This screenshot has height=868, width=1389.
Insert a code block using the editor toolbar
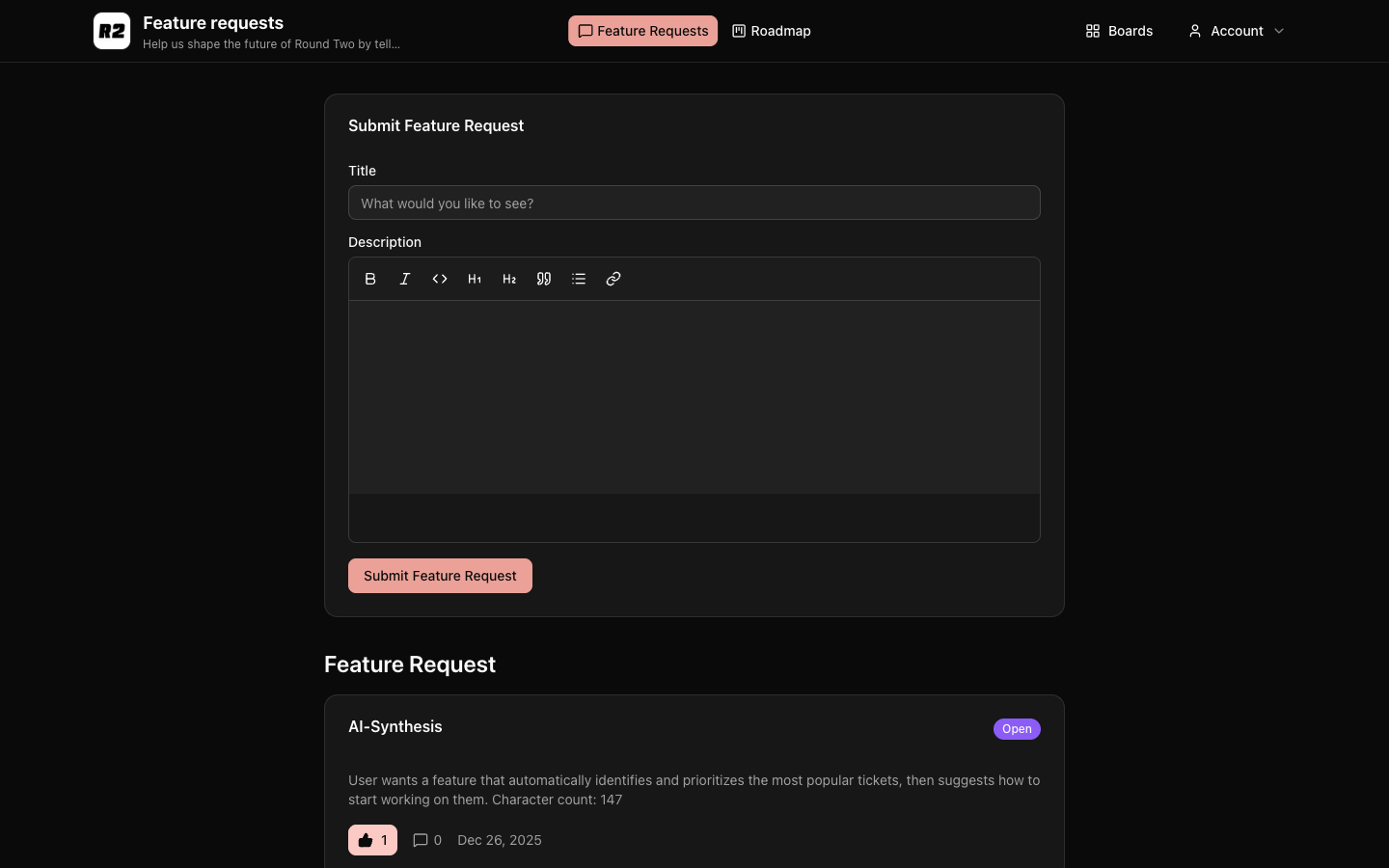click(440, 279)
